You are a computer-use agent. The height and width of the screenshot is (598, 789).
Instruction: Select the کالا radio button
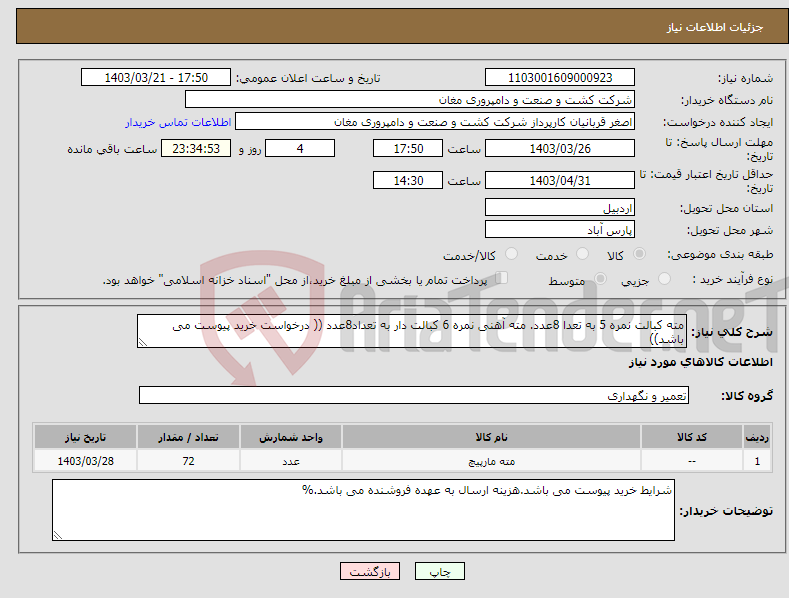[640, 254]
